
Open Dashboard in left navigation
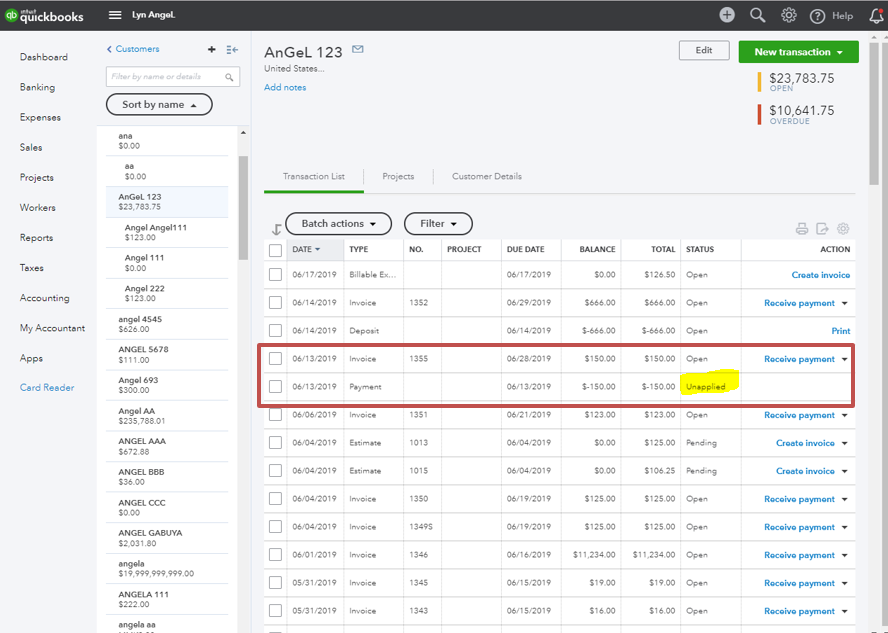coord(44,57)
